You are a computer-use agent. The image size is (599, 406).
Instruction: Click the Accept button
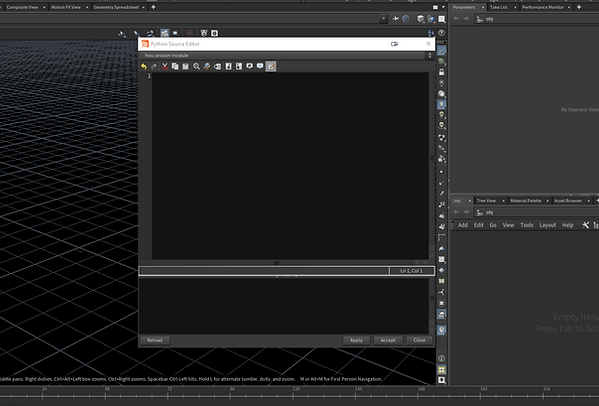(388, 340)
